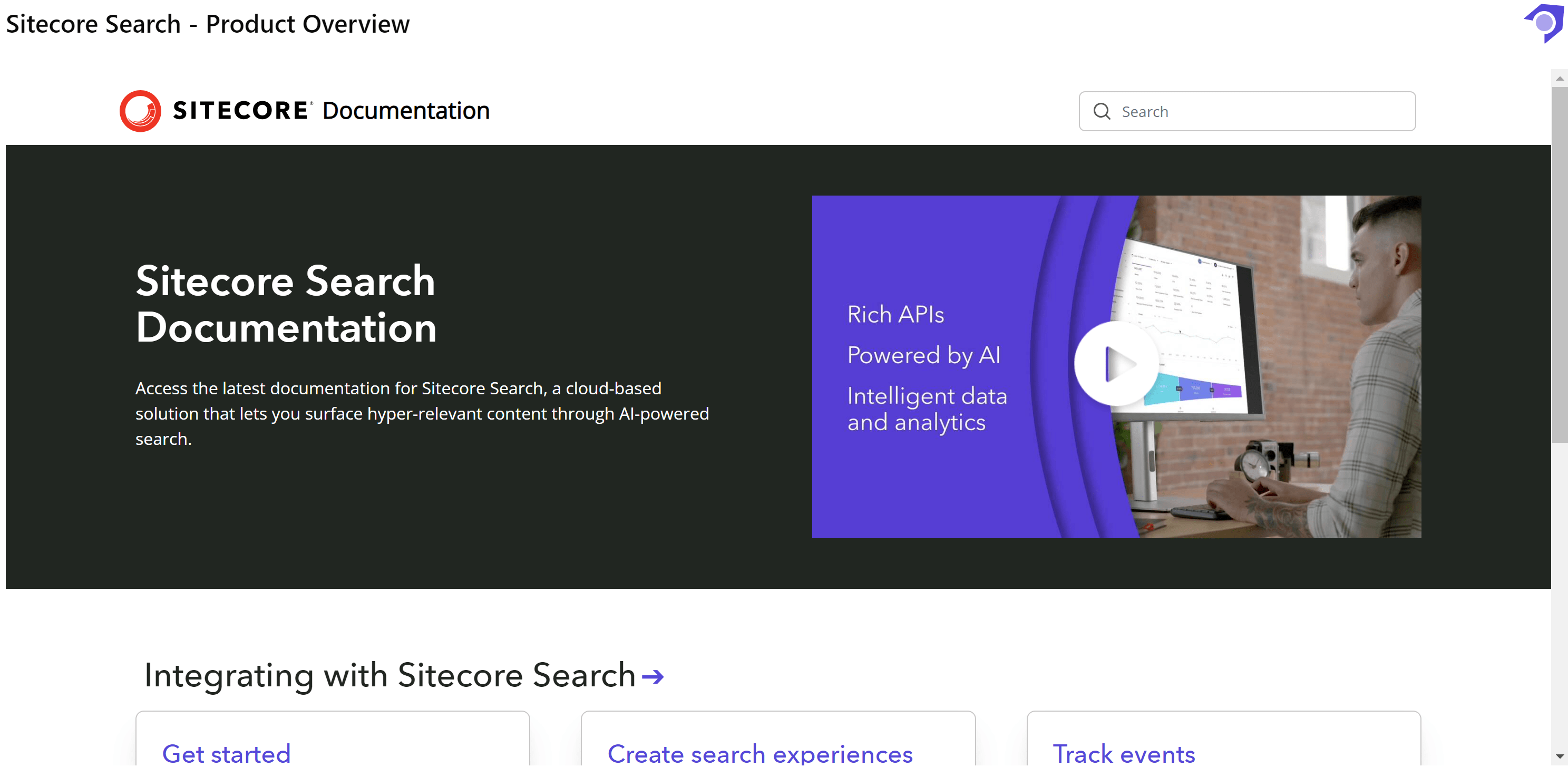Click the purple arrow beside Integrating heading
1568x767 pixels.
pyautogui.click(x=652, y=677)
